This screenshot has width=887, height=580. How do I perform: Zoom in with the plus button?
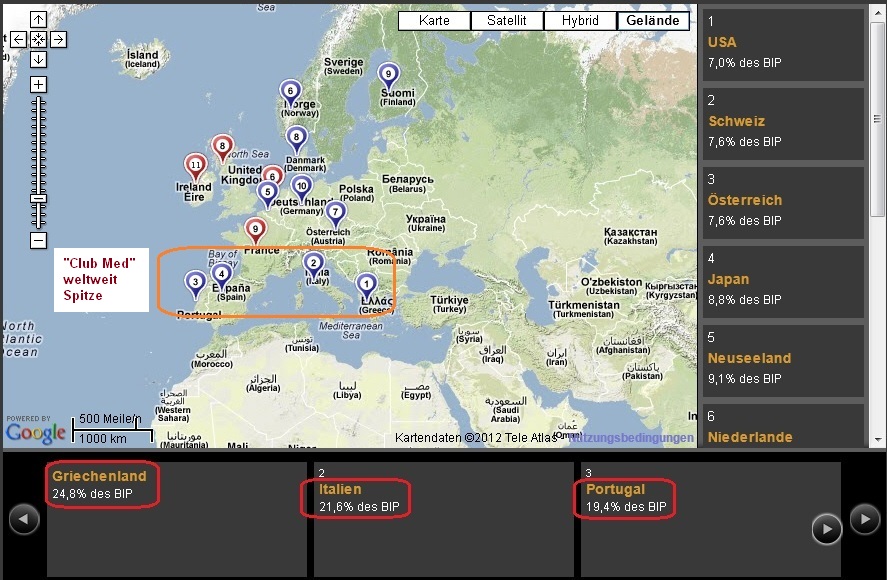click(38, 85)
